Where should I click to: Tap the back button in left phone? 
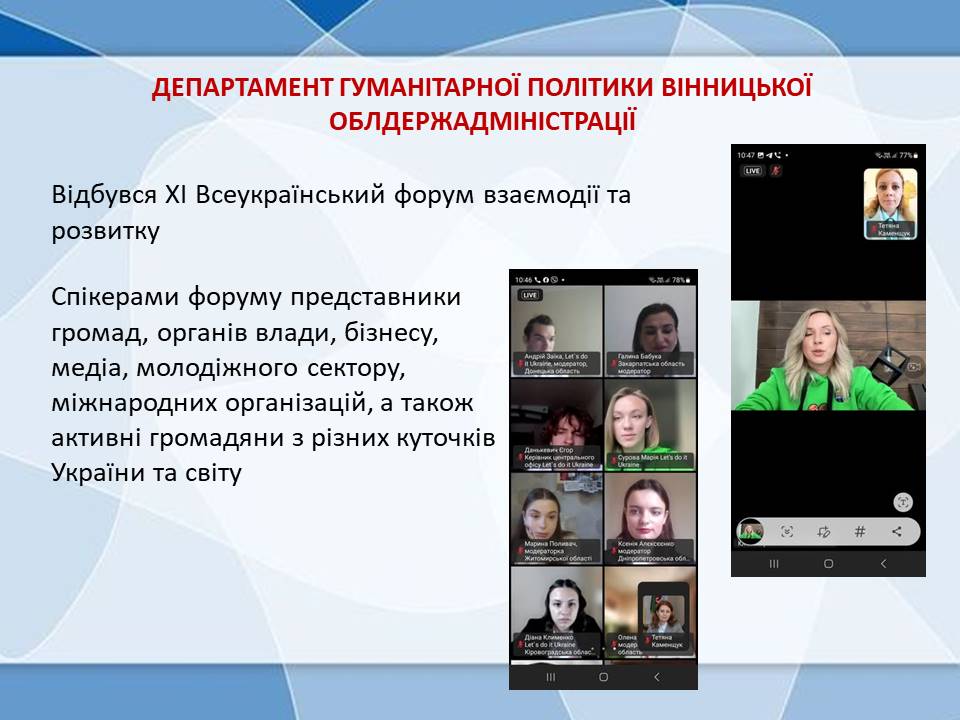pyautogui.click(x=657, y=677)
